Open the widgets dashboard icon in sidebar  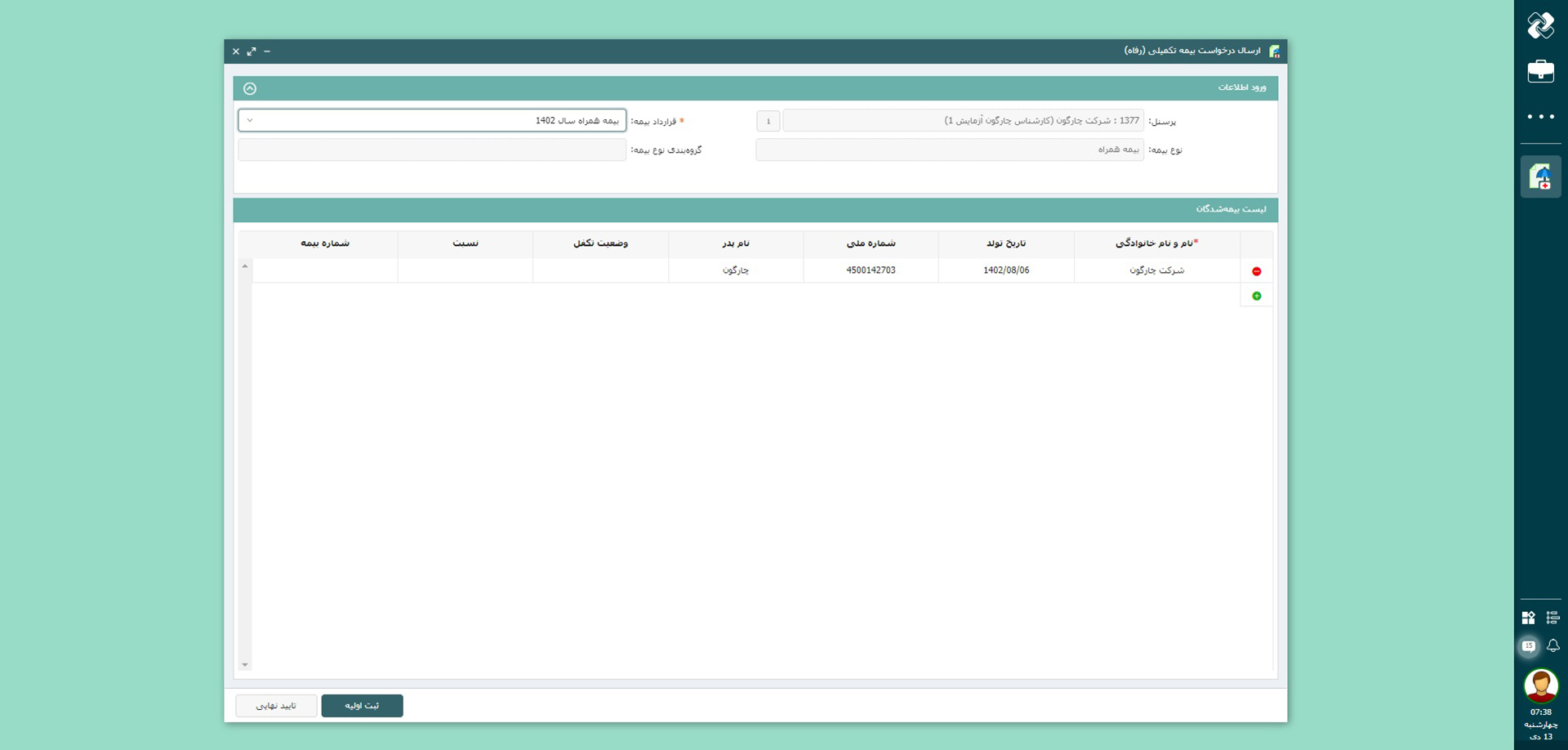pyautogui.click(x=1528, y=618)
